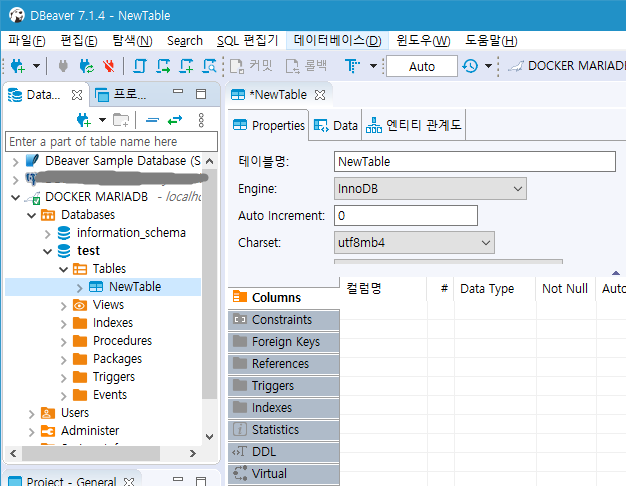This screenshot has width=626, height=486.
Task: Select the Users node in tree
Action: click(75, 413)
